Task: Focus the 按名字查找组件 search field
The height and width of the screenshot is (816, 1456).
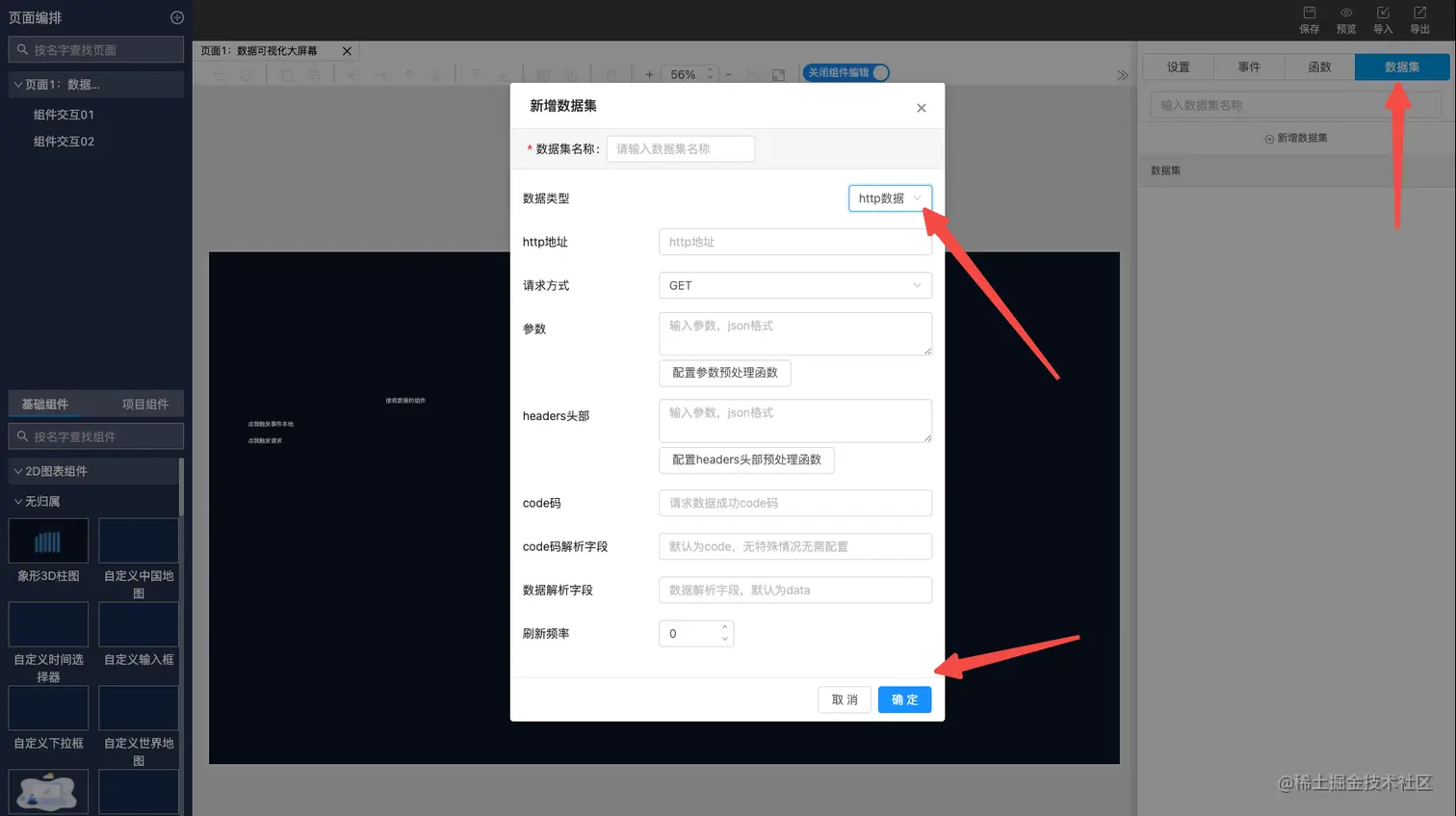Action: click(x=96, y=436)
